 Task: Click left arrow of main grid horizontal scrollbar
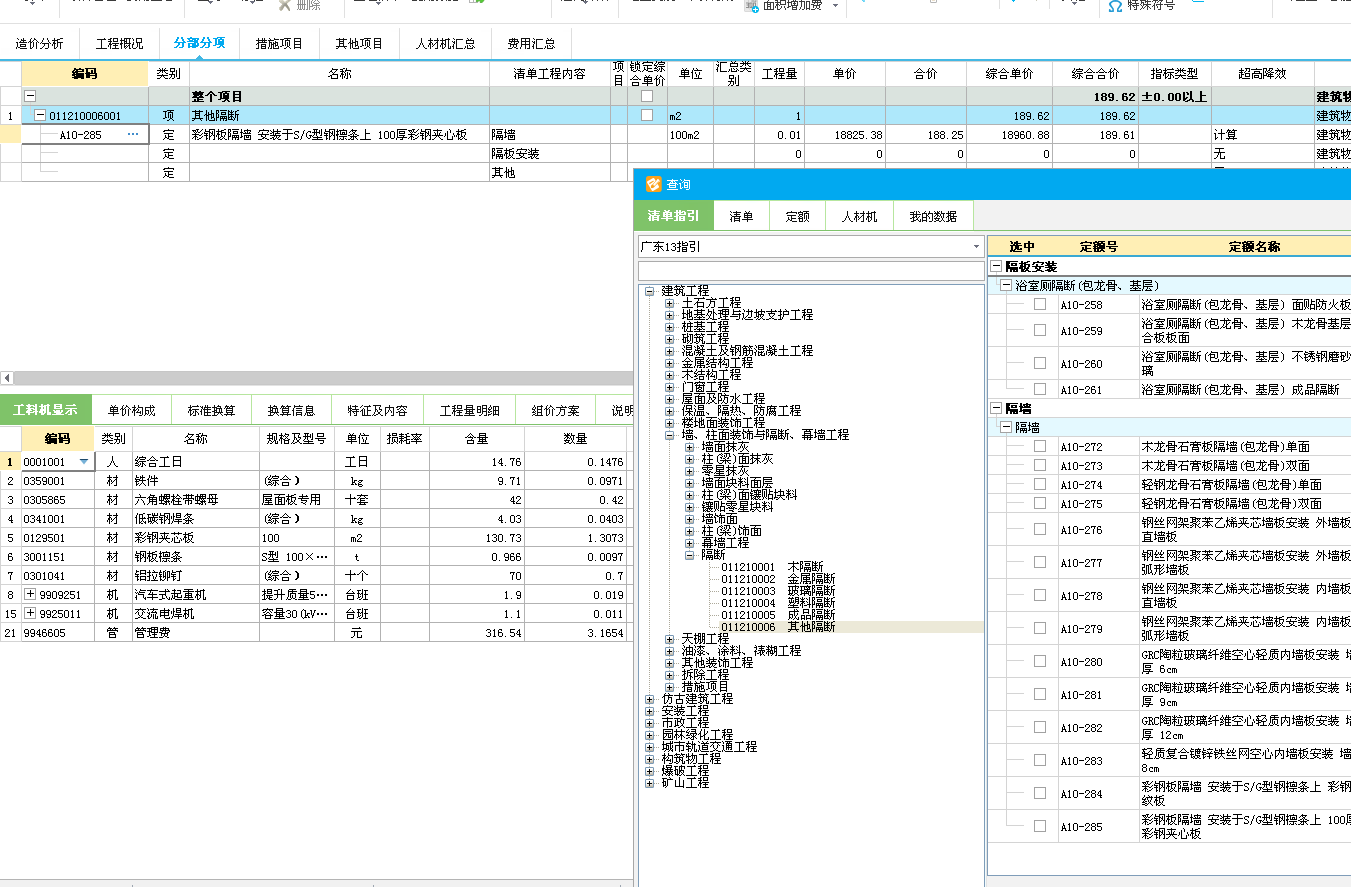7,378
